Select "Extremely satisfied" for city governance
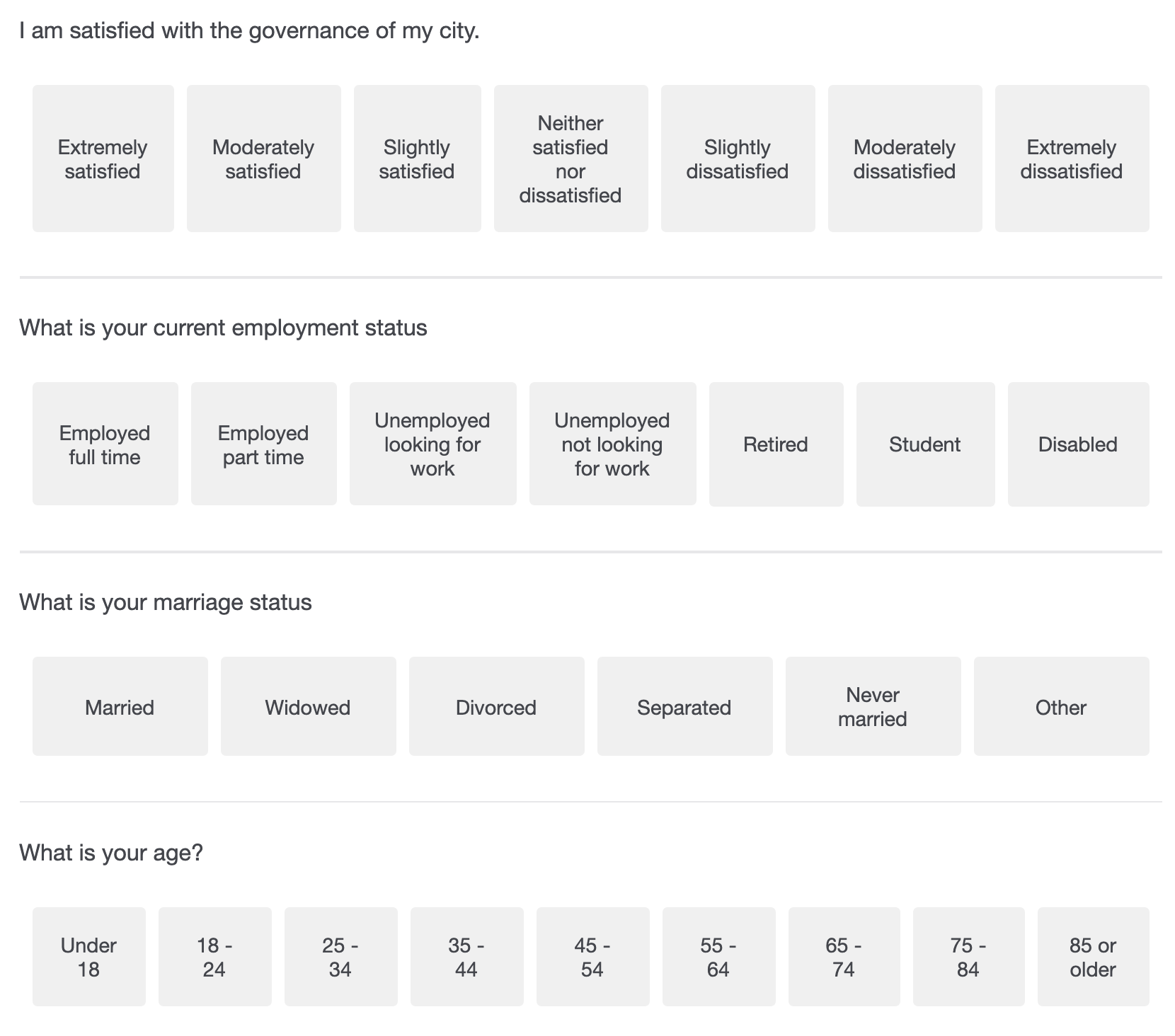The width and height of the screenshot is (1175, 1036). click(x=103, y=159)
